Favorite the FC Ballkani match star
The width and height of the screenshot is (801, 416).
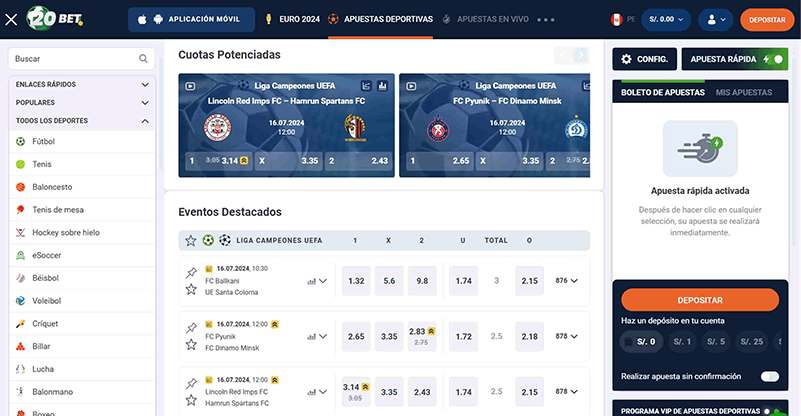pos(191,289)
